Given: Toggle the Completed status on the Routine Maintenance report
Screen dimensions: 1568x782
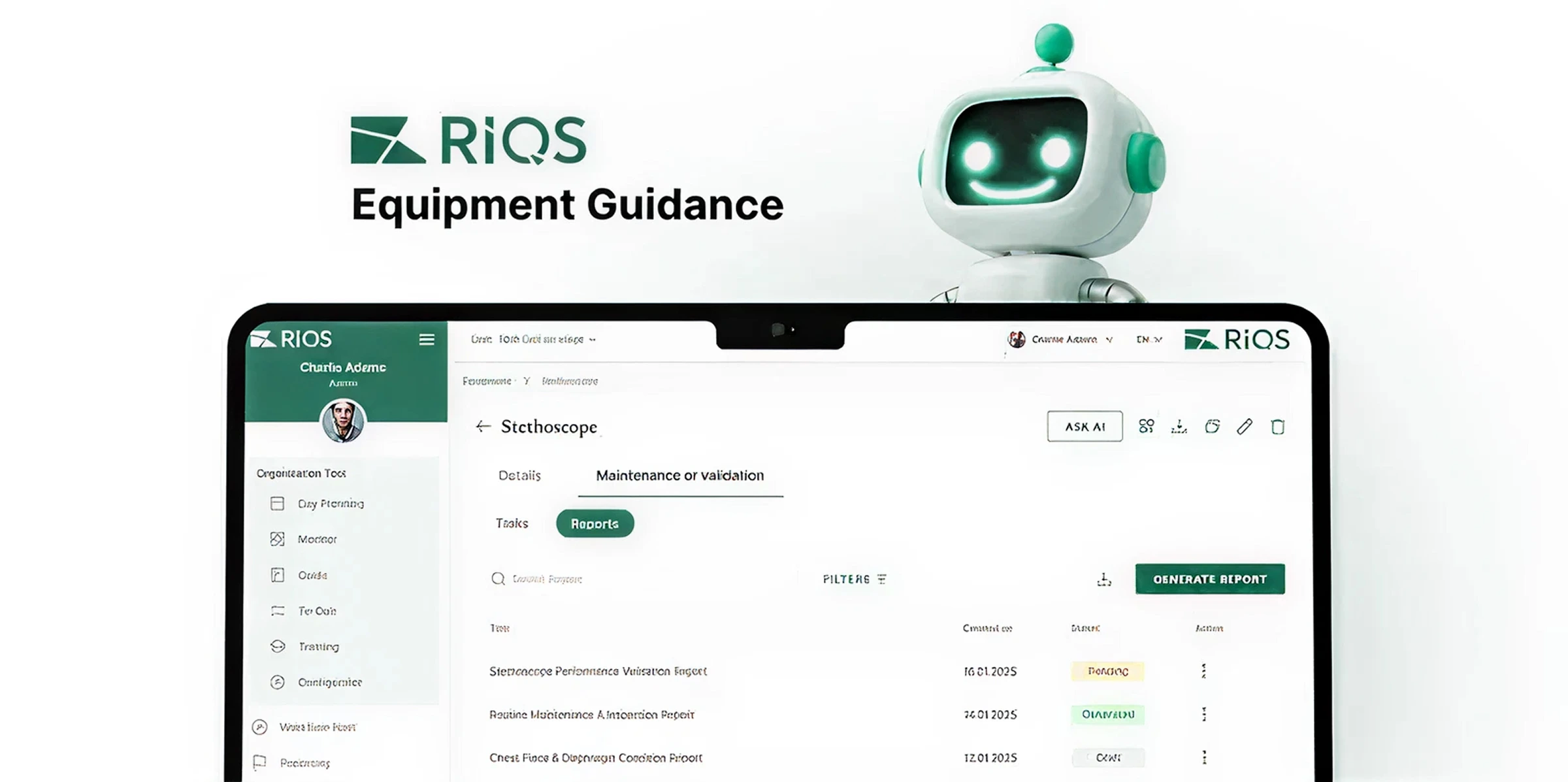Looking at the screenshot, I should (x=1107, y=715).
